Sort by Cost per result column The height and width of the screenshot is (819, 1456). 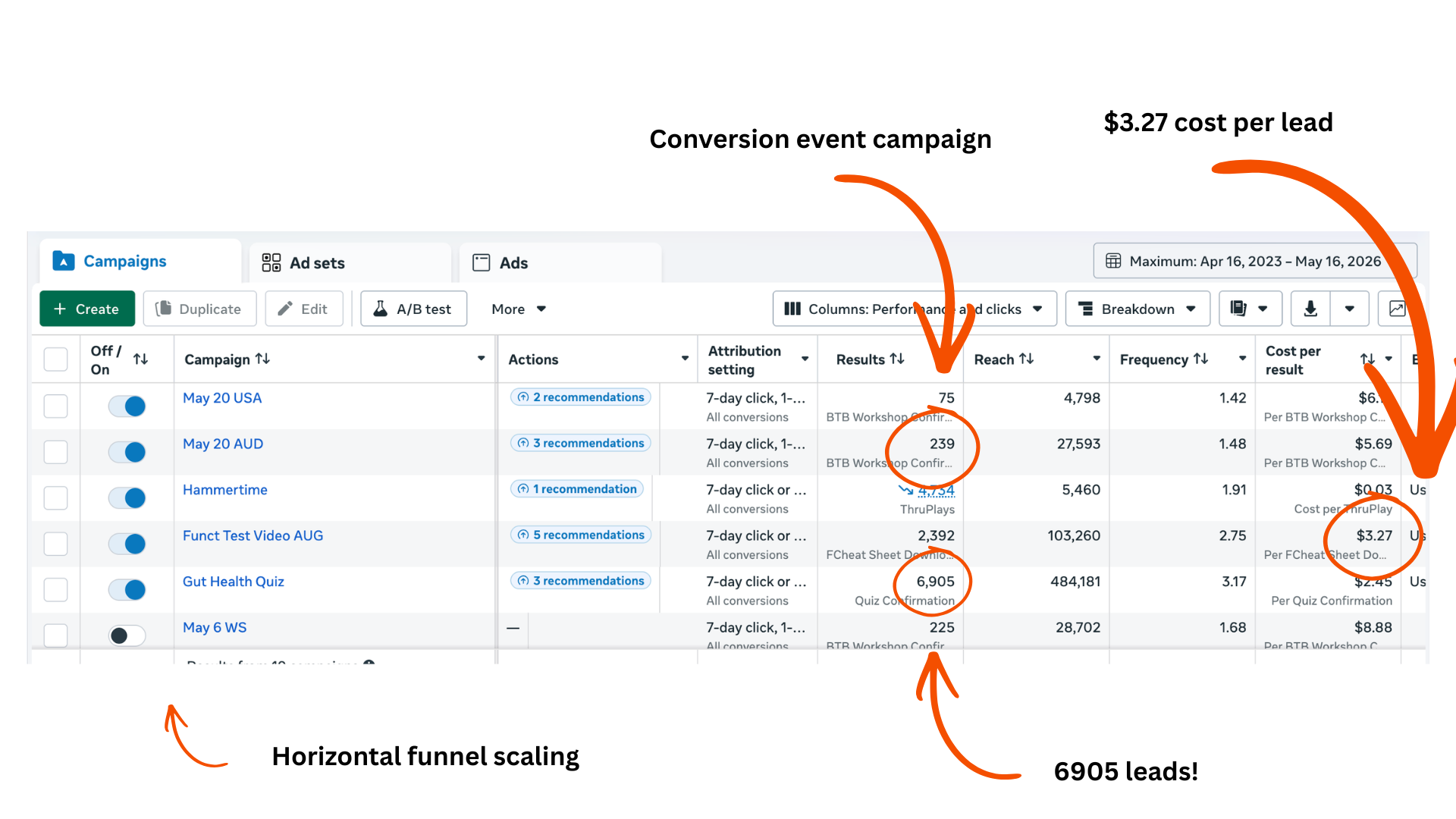[1367, 359]
